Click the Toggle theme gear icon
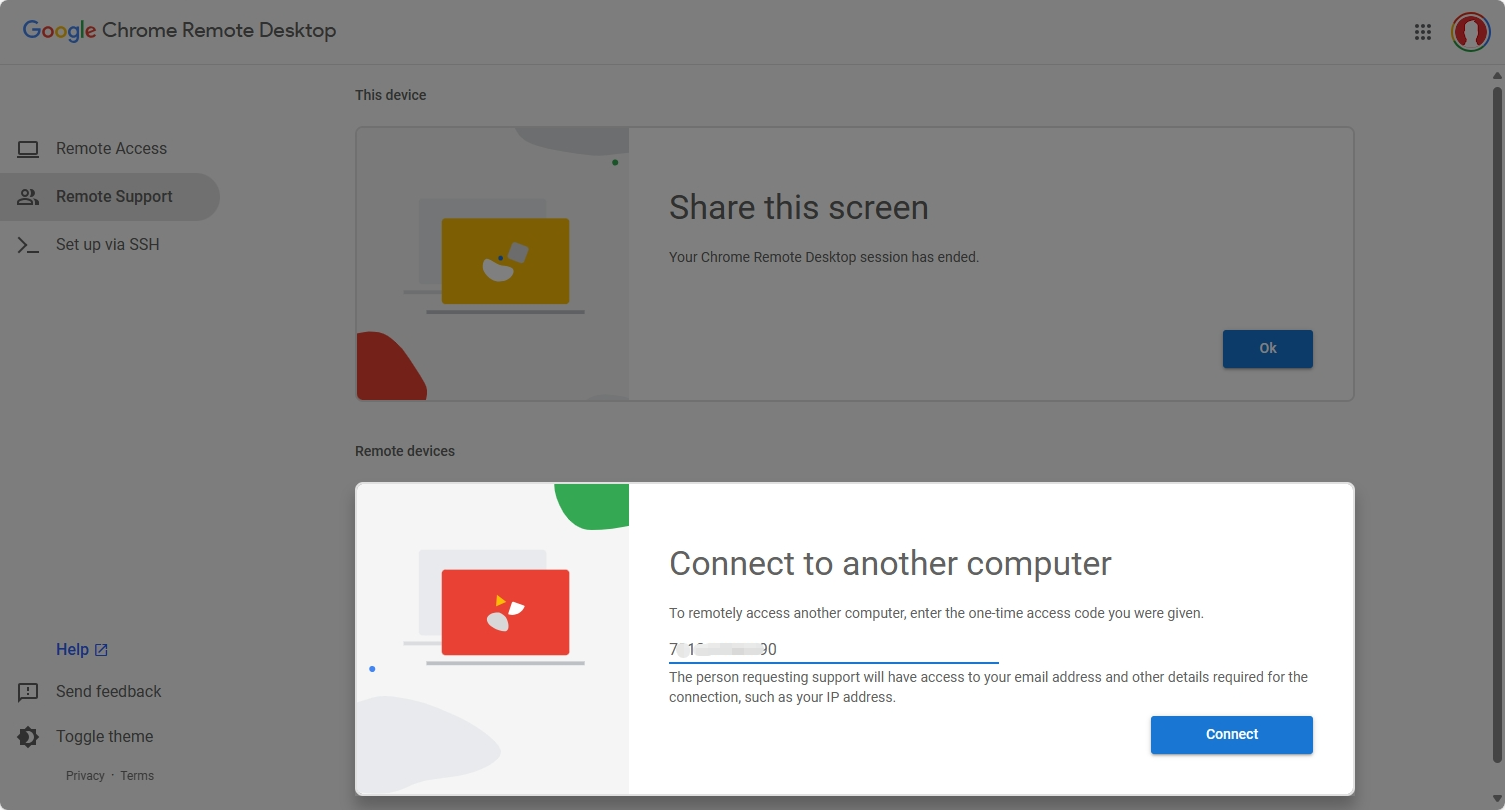Screen dimensions: 1505x810 [x=28, y=737]
